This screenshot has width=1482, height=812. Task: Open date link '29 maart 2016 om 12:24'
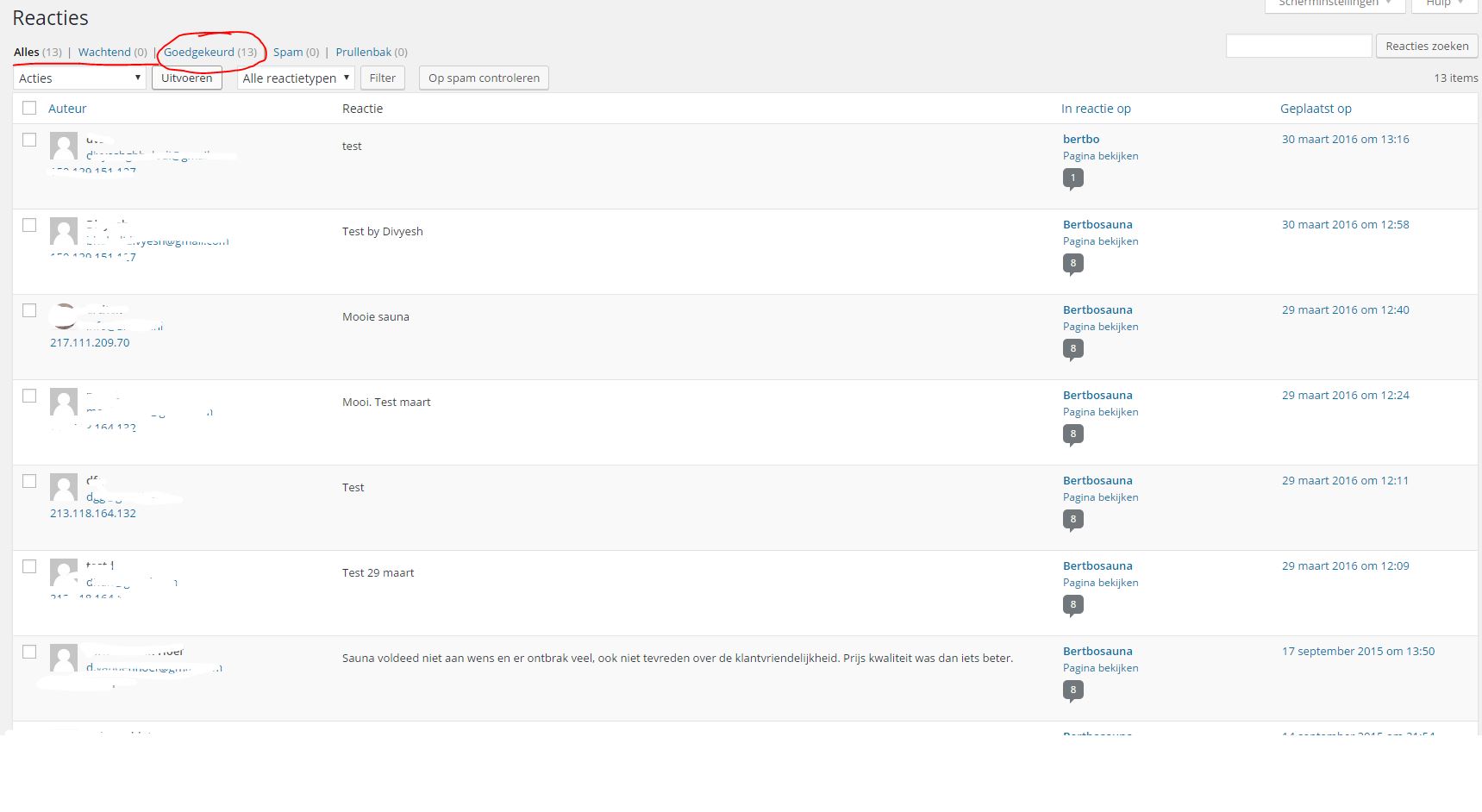click(x=1345, y=395)
